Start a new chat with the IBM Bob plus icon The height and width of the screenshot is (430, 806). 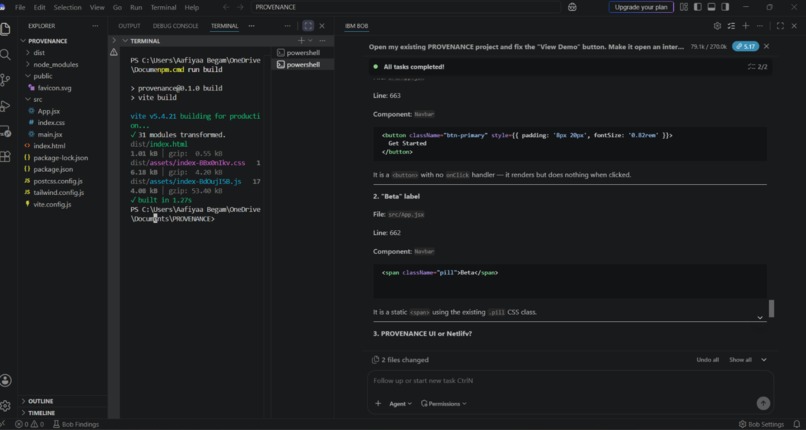coord(746,26)
